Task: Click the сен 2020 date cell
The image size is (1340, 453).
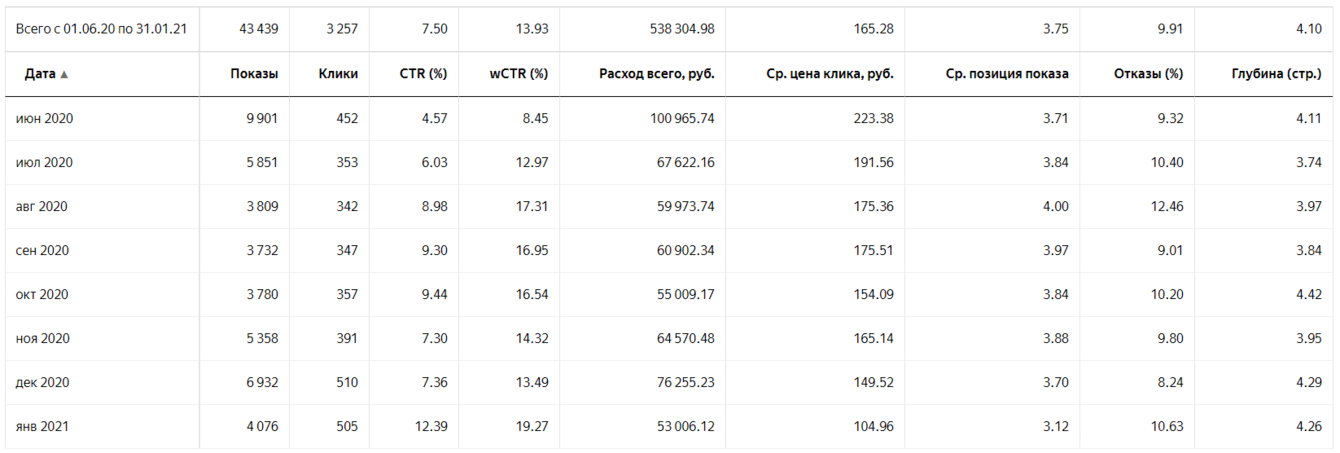Action: [x=42, y=251]
